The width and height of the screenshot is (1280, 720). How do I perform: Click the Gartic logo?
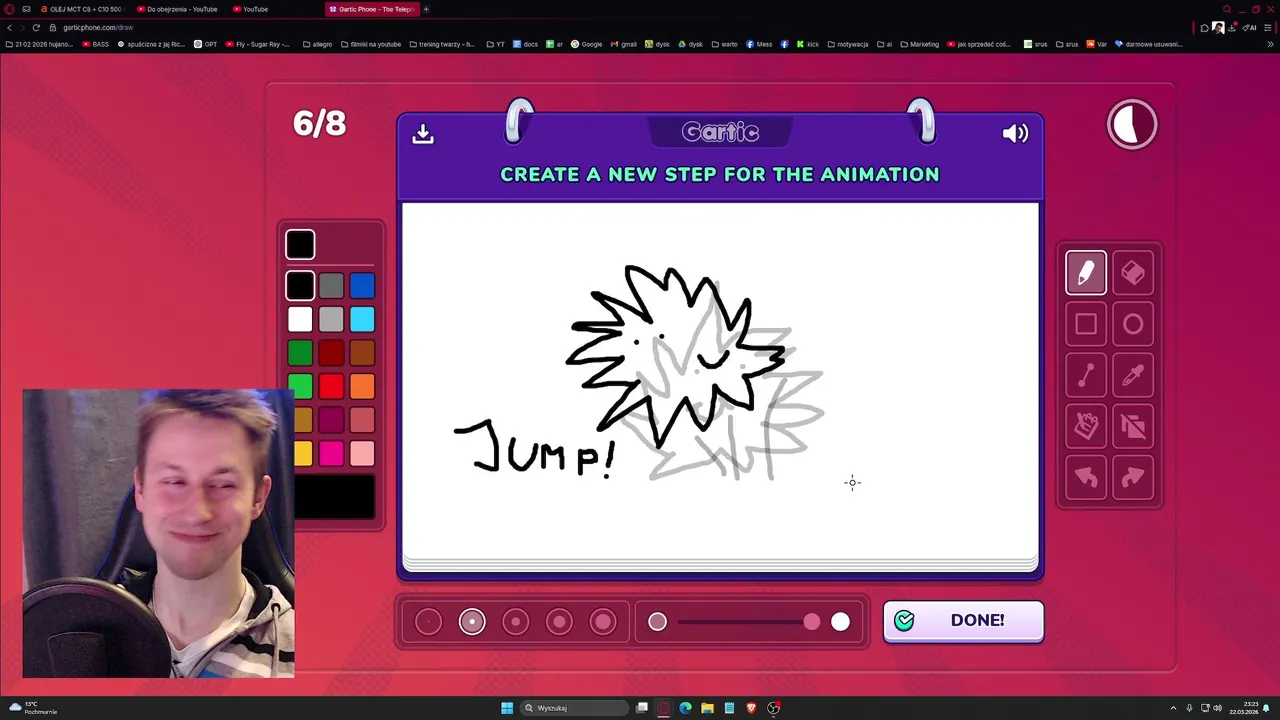tap(720, 132)
